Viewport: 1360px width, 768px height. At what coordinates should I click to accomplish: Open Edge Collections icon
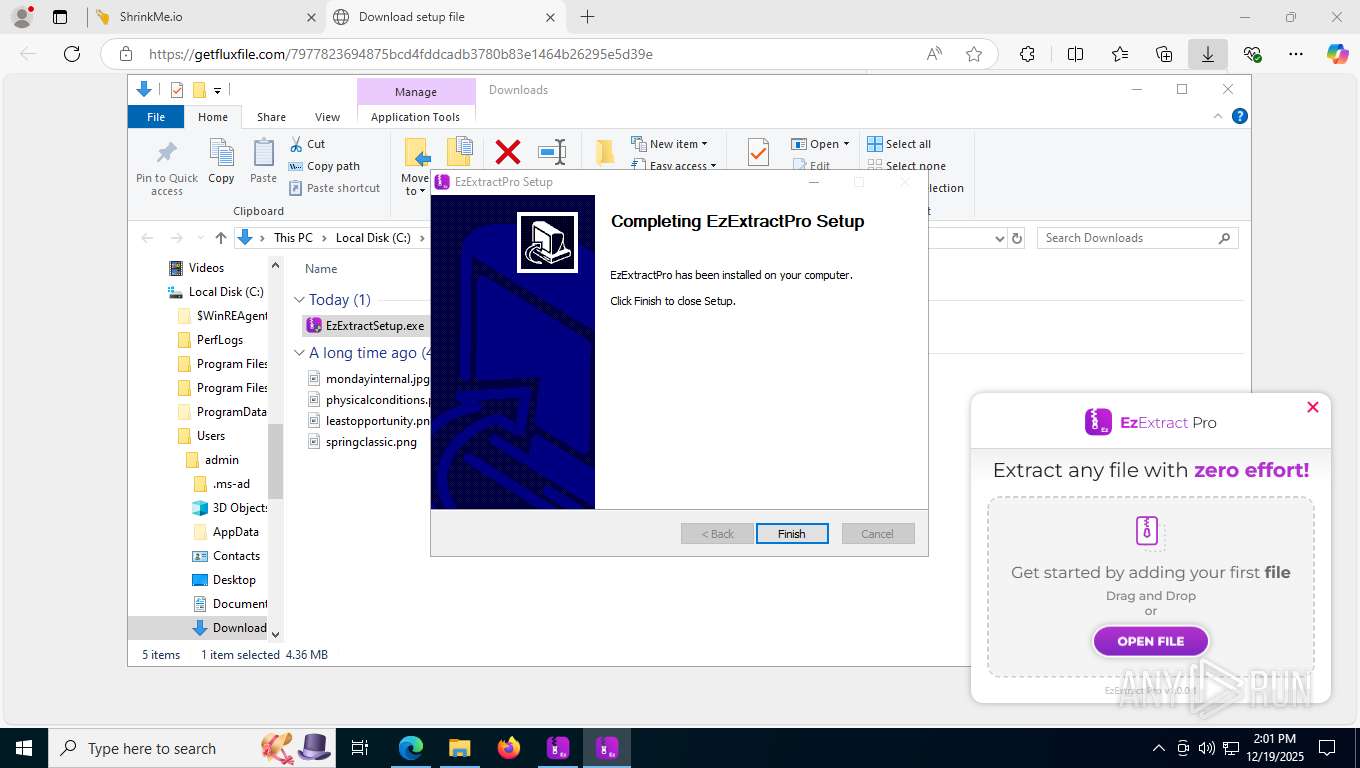[x=1164, y=54]
